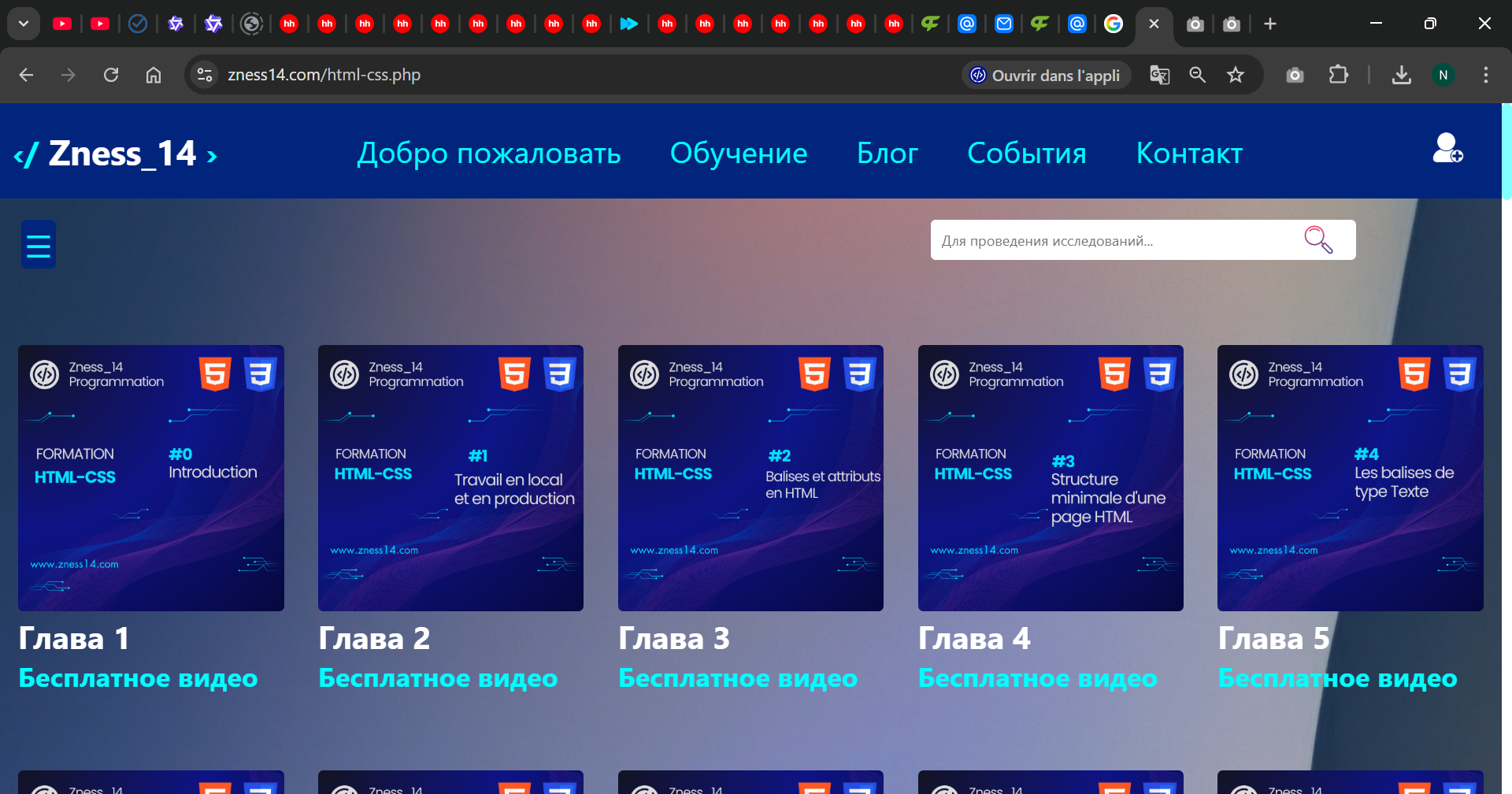1512x794 pixels.
Task: Switch to the blue envelope mail tab
Action: click(1004, 24)
